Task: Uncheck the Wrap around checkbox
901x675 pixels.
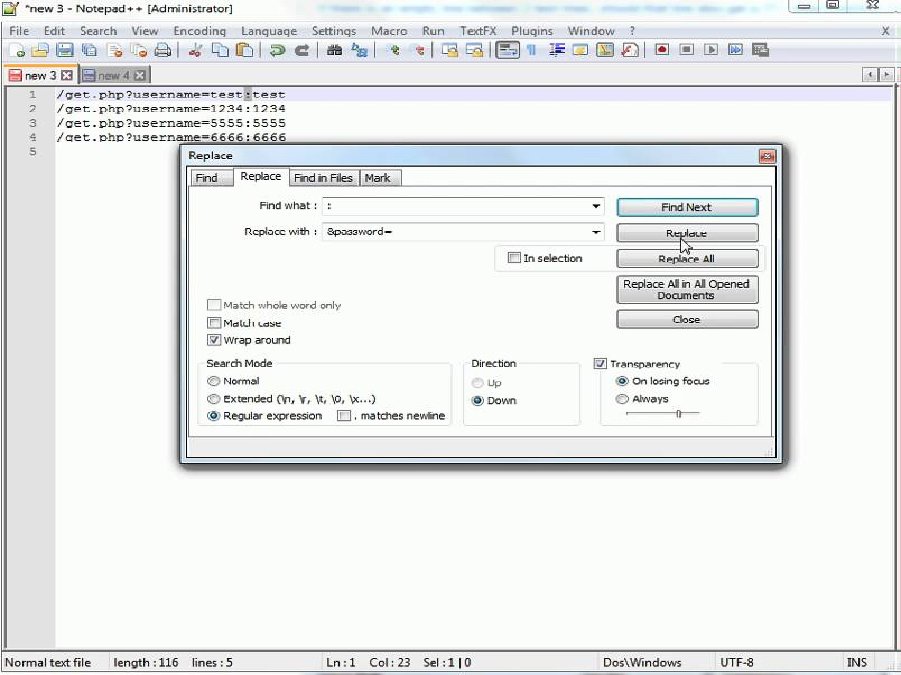Action: tap(214, 340)
